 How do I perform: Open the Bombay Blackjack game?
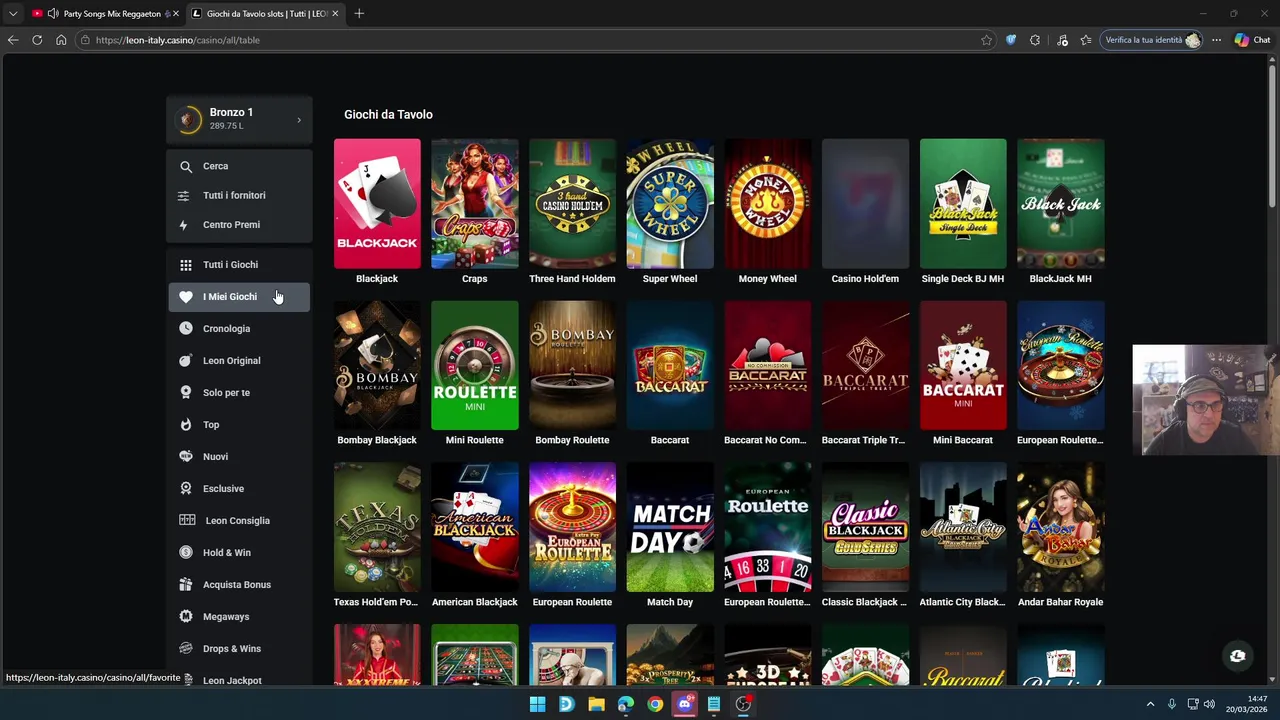[377, 366]
